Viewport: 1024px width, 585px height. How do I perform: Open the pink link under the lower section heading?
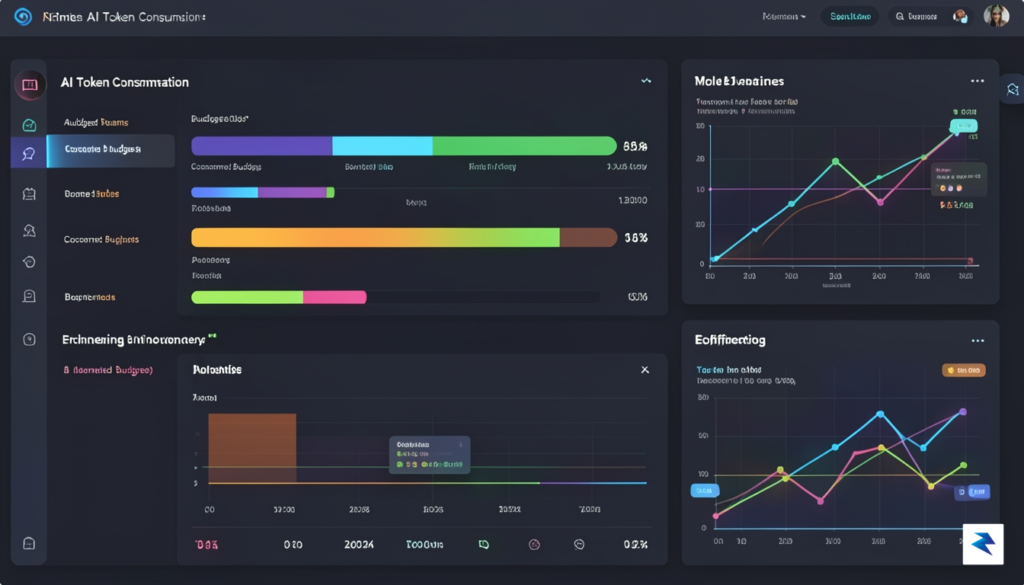(108, 370)
